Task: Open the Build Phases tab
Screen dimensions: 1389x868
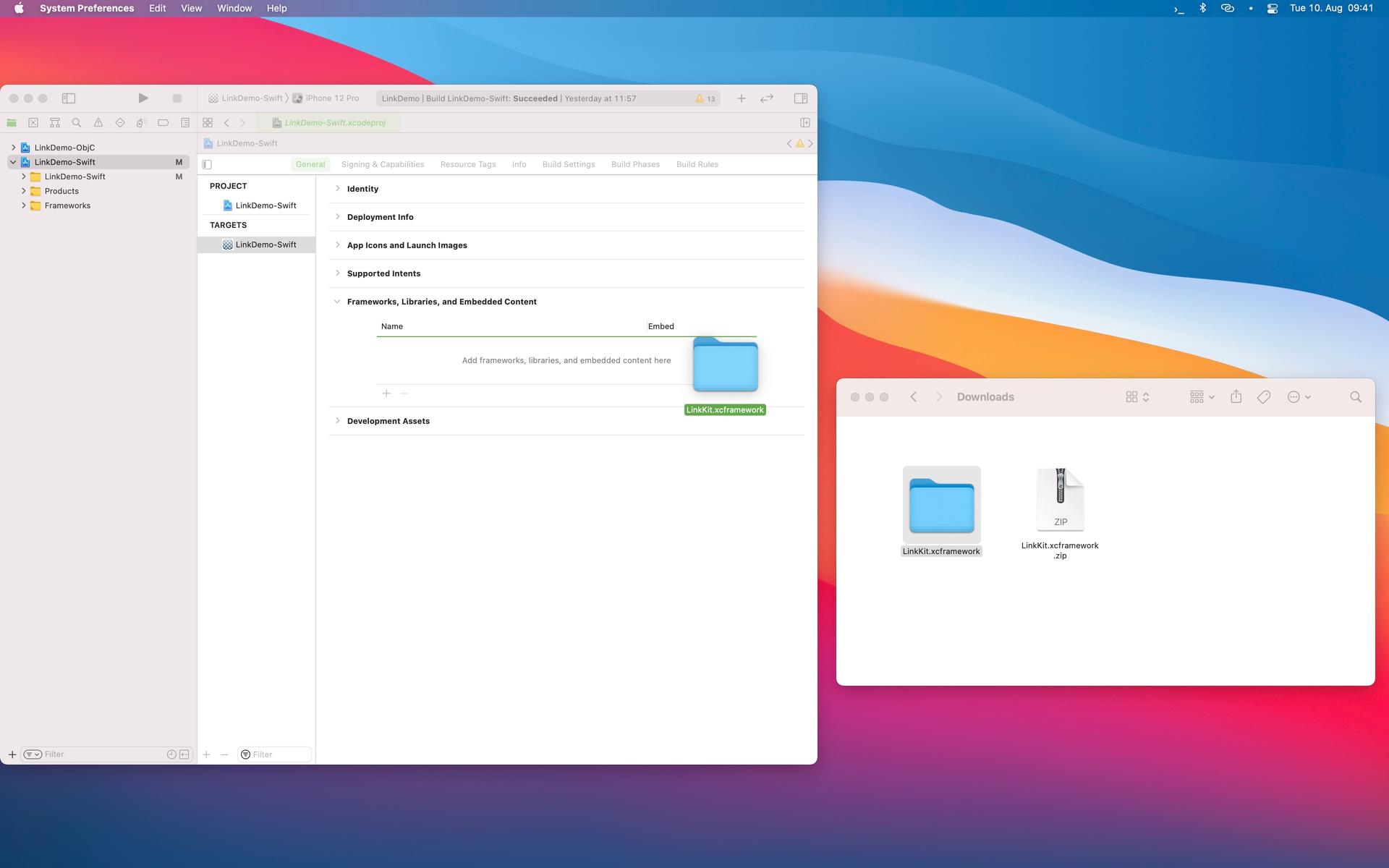Action: [635, 164]
